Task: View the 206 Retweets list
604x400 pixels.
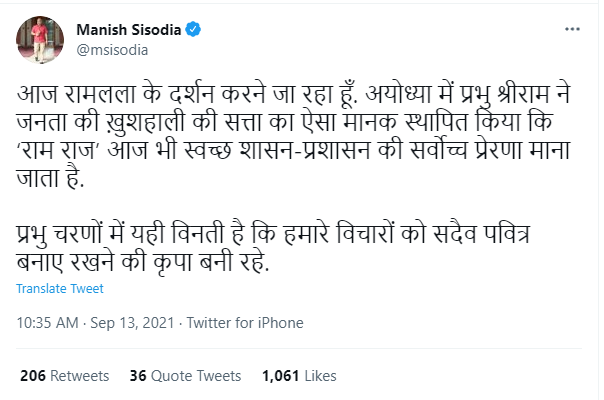Action: (x=65, y=376)
